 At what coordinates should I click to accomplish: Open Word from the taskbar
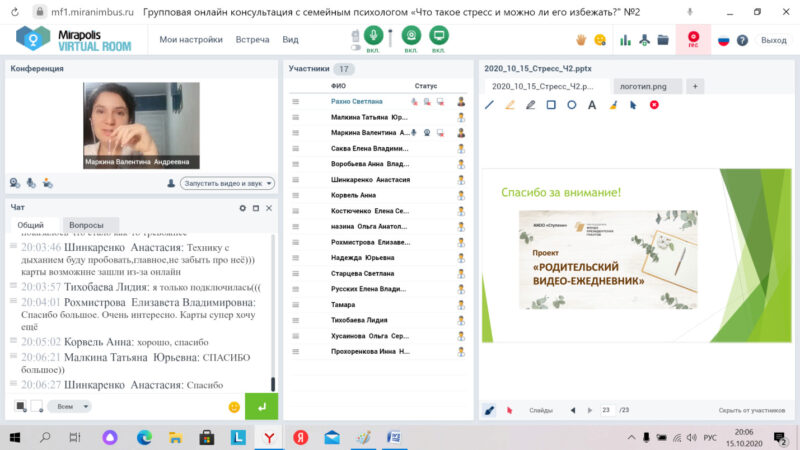click(394, 437)
